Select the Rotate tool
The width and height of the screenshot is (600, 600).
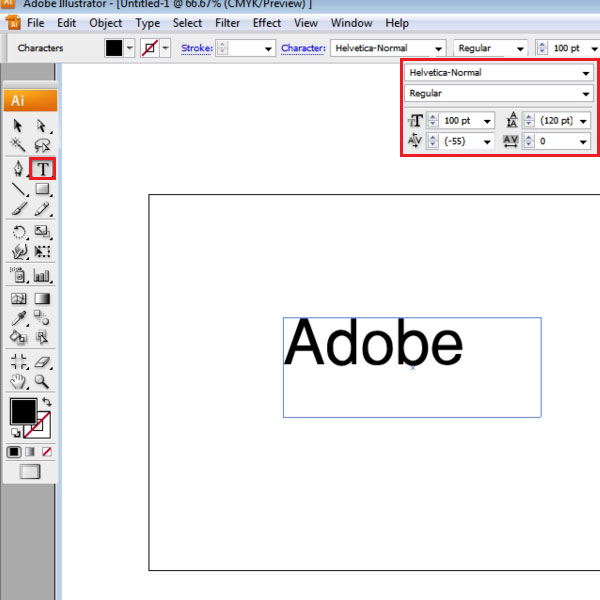coord(18,232)
